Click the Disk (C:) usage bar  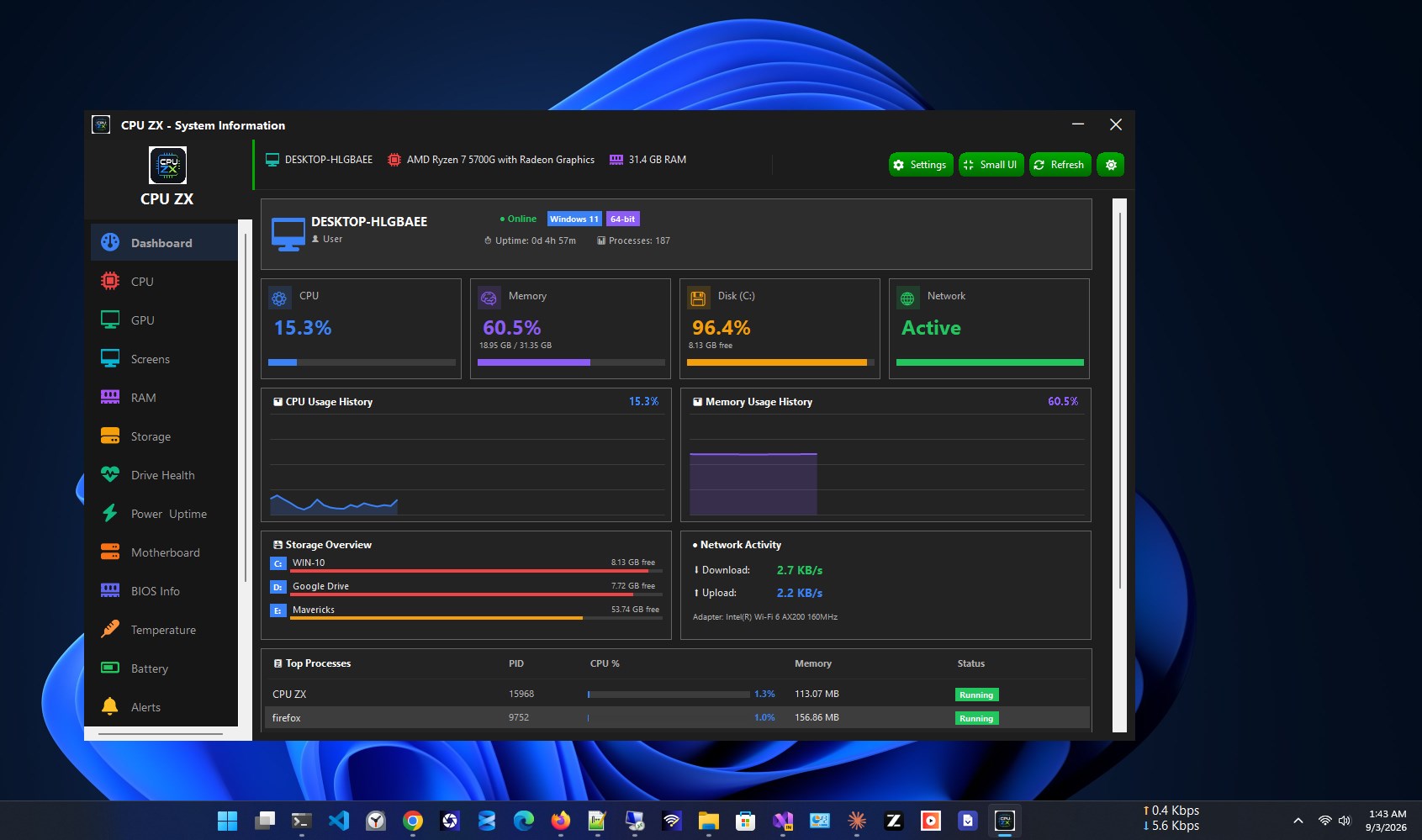(780, 362)
